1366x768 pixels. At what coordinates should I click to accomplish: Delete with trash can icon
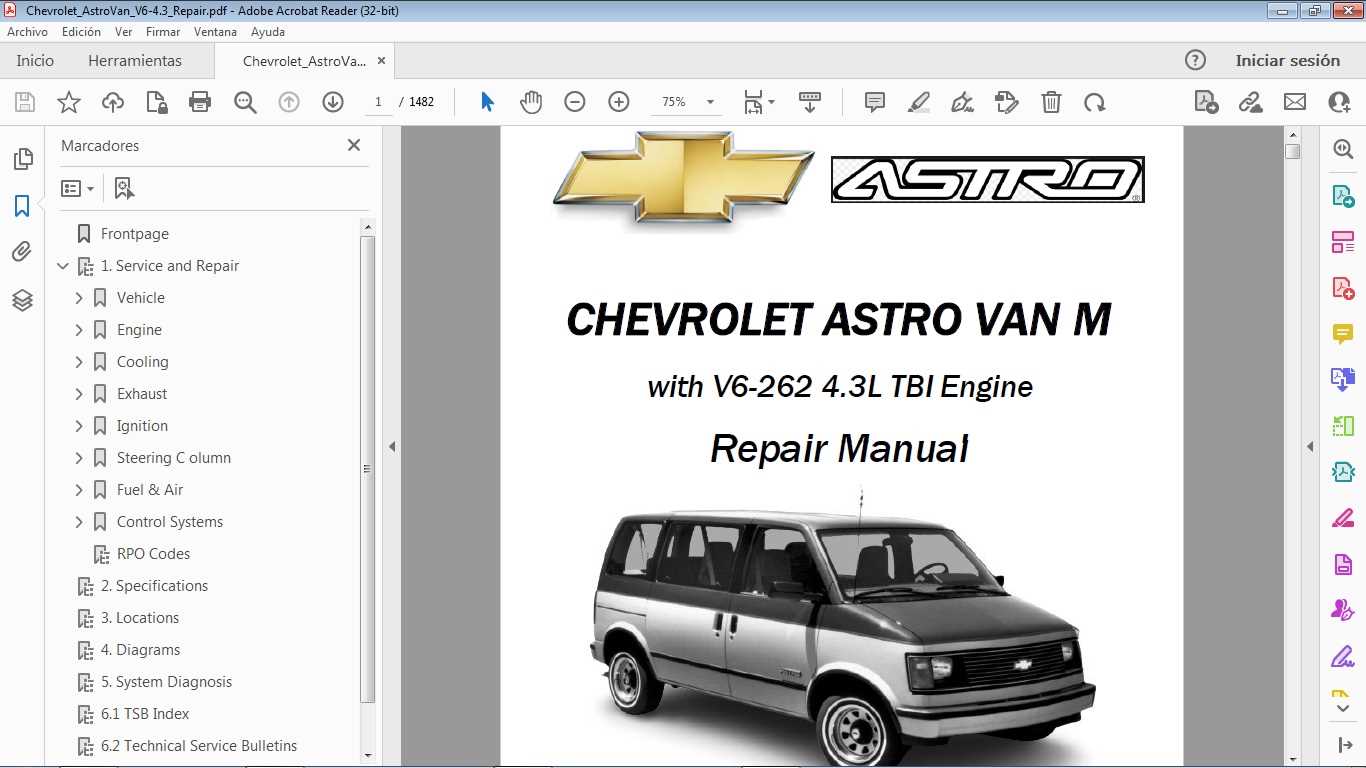coord(1051,102)
